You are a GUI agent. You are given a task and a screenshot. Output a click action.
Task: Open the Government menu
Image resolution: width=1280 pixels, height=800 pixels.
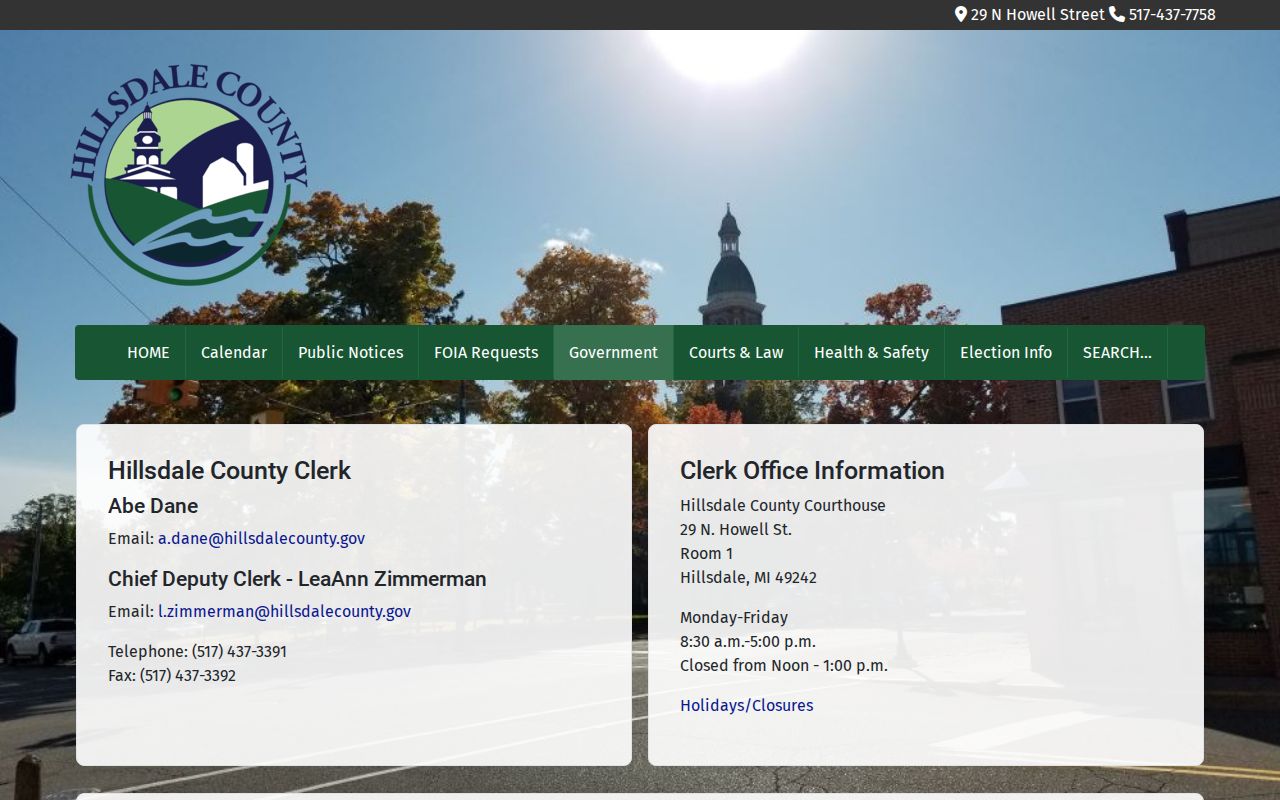tap(613, 352)
